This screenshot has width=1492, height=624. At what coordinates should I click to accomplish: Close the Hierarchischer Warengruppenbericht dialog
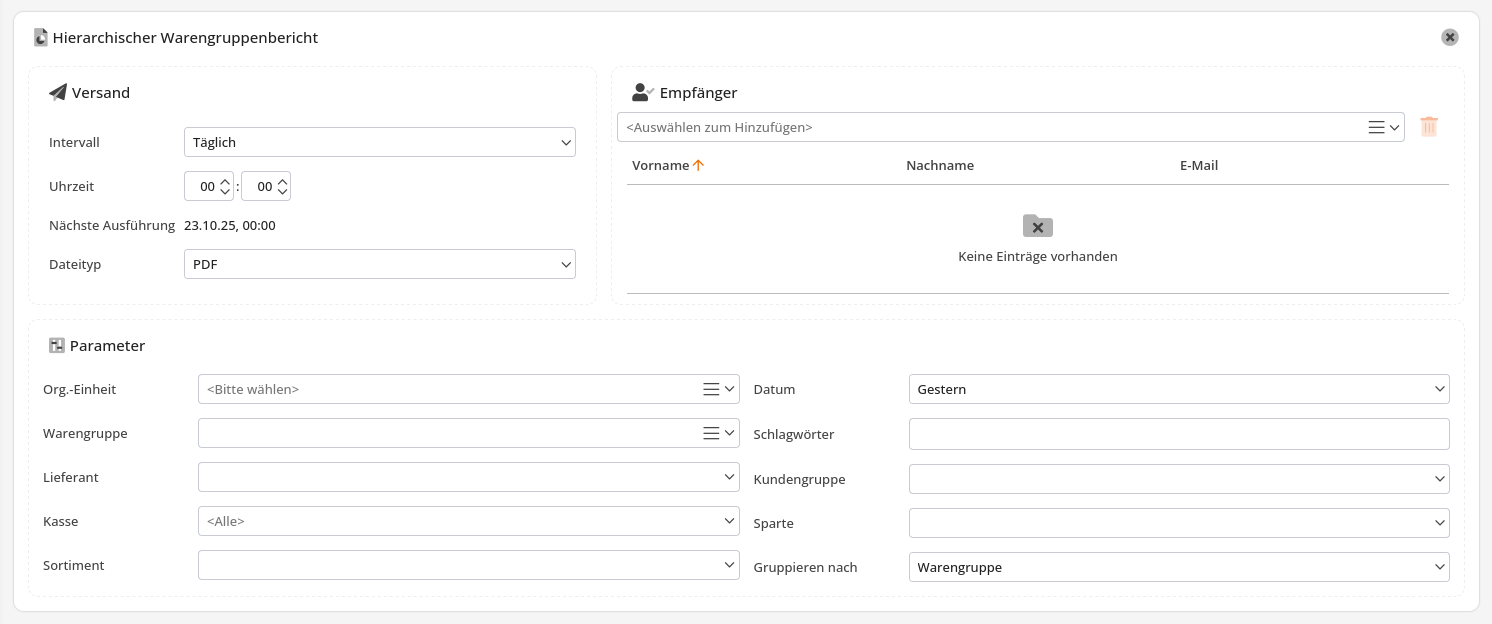pyautogui.click(x=1449, y=37)
